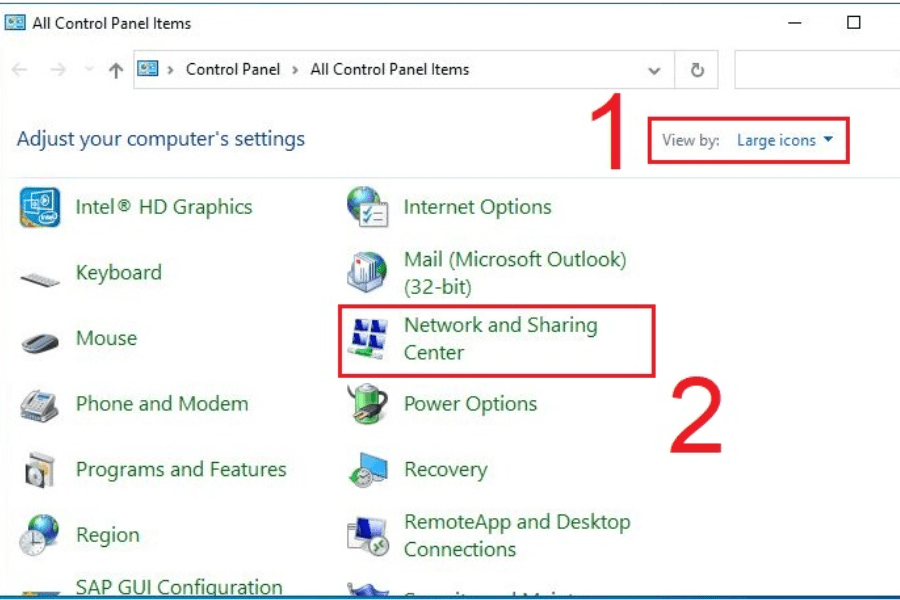Open the Internet Options icon
Screen dimensions: 900x600
click(367, 208)
